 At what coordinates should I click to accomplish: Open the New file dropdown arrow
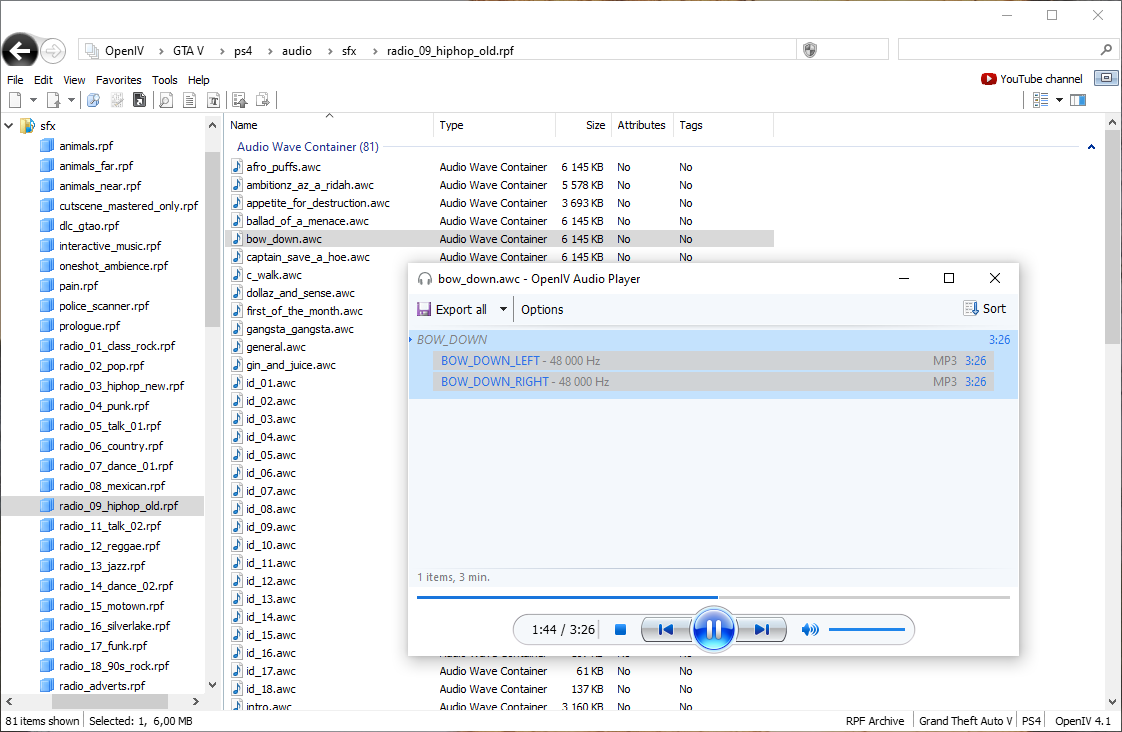tap(33, 100)
